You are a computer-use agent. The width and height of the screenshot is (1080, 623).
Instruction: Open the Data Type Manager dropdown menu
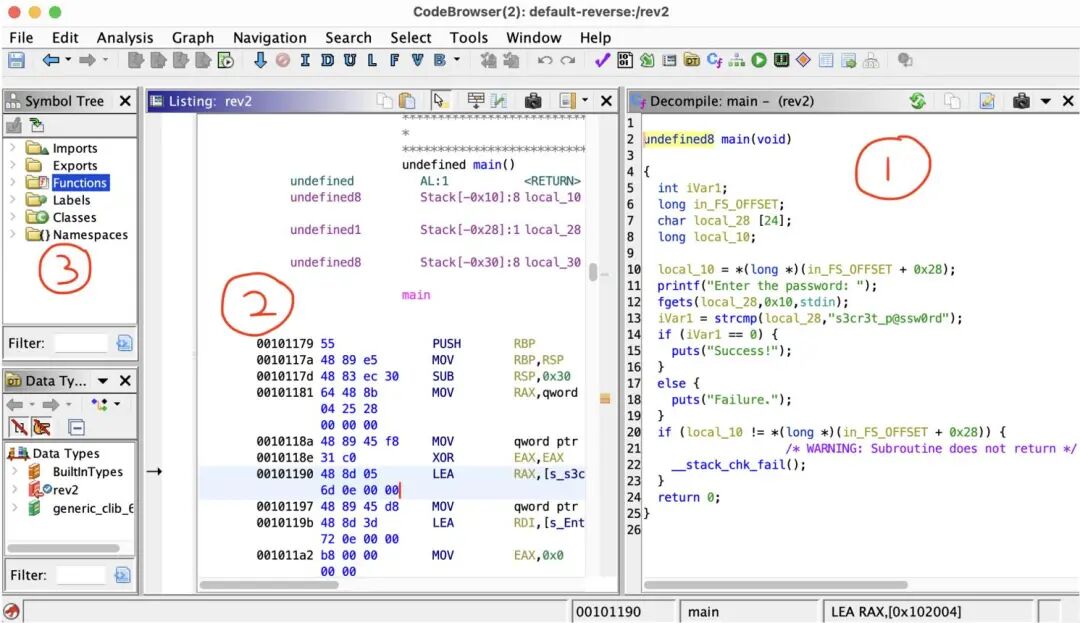coord(102,381)
